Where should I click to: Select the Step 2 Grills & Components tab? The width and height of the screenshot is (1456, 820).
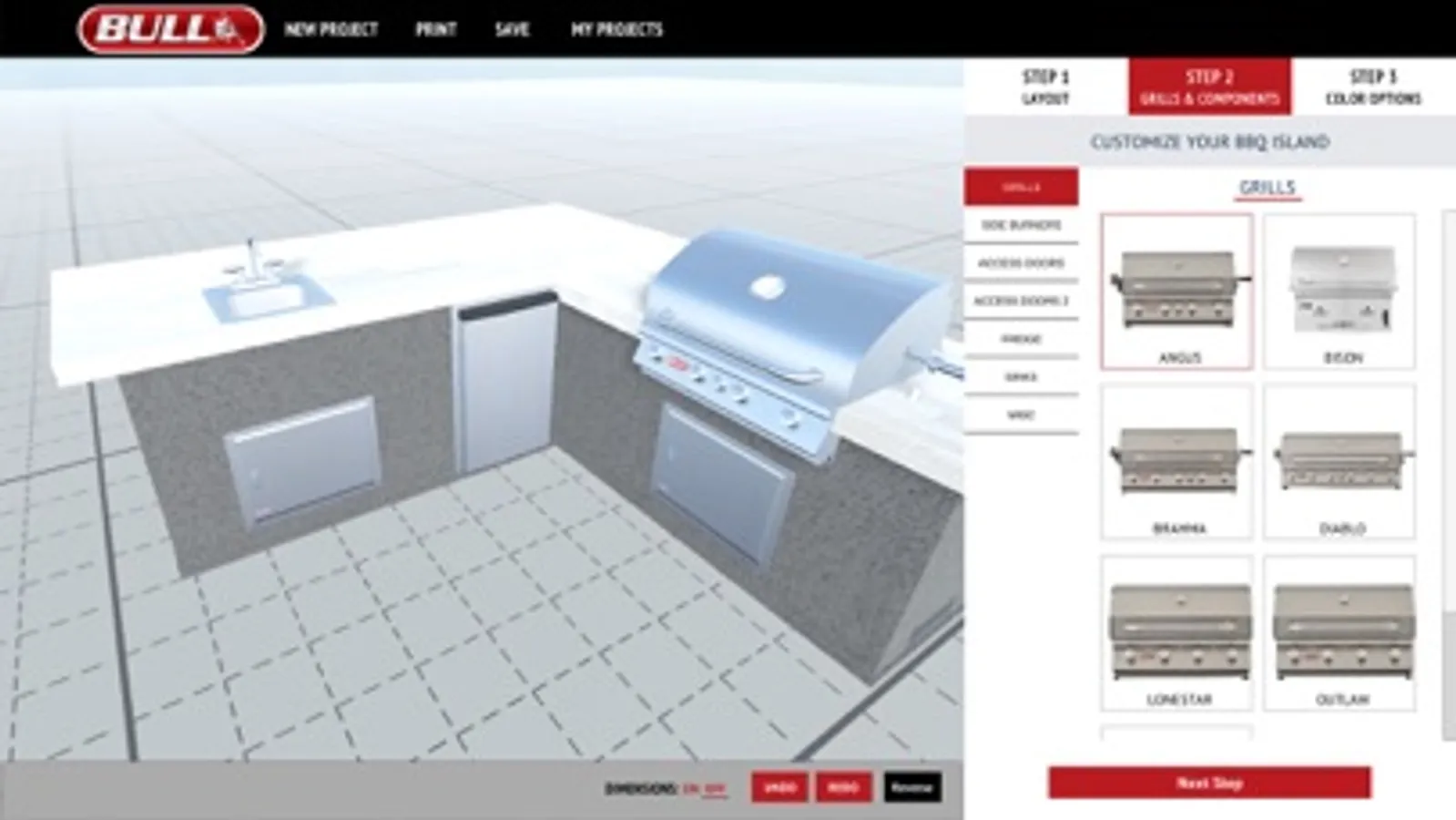(1209, 87)
